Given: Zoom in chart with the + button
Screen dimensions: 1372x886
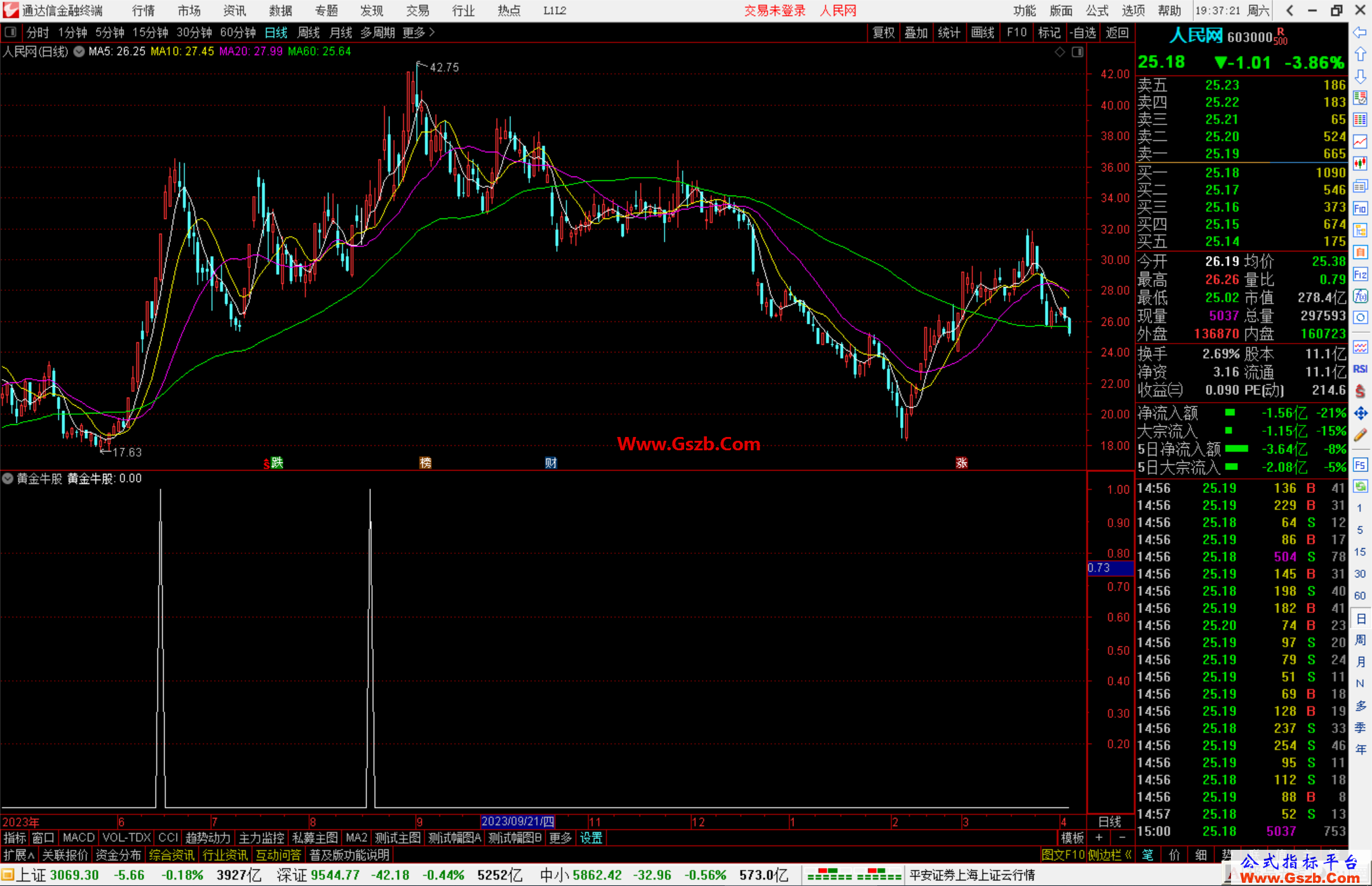Looking at the screenshot, I should (x=1099, y=838).
